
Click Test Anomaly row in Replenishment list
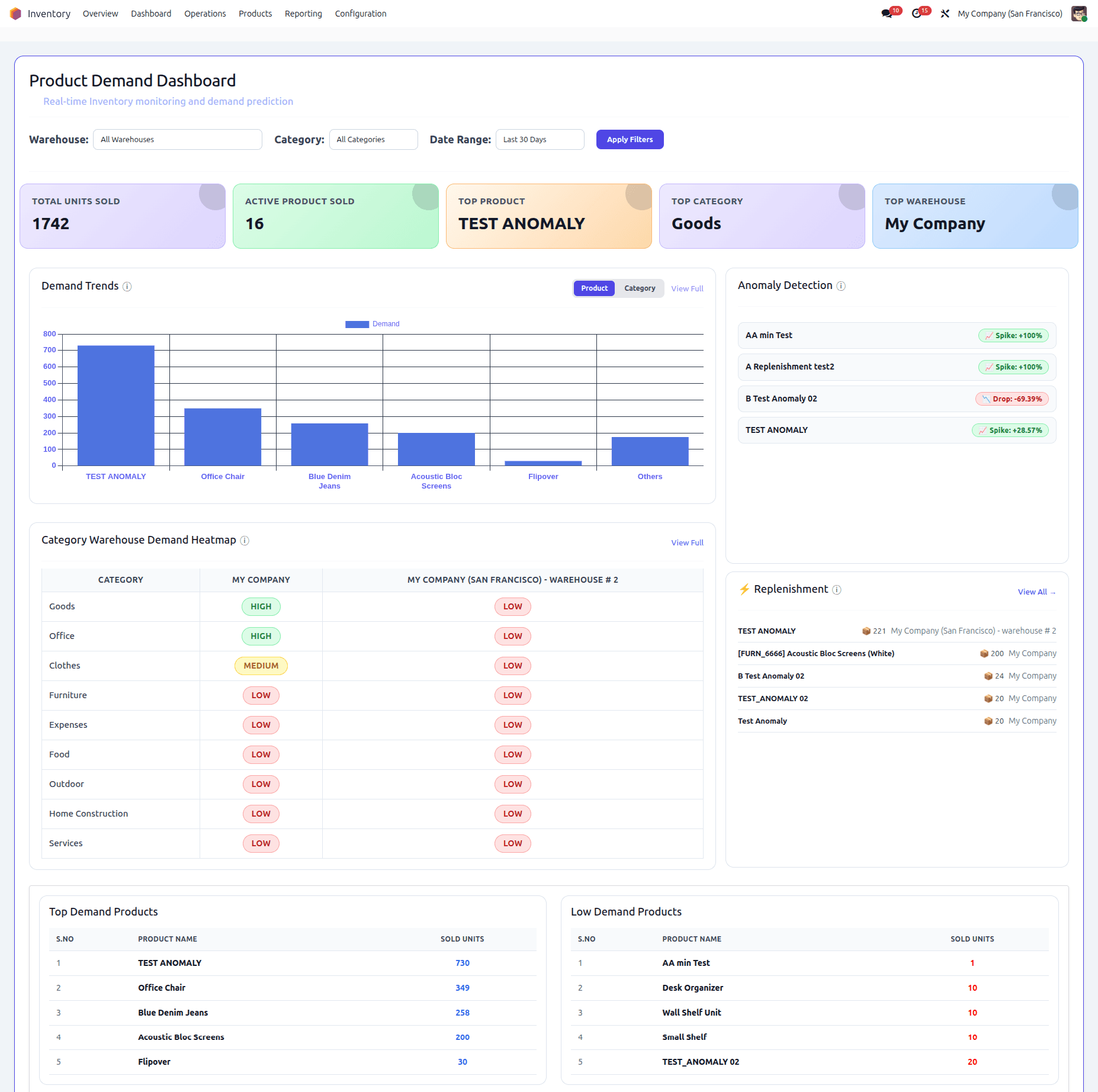click(897, 721)
